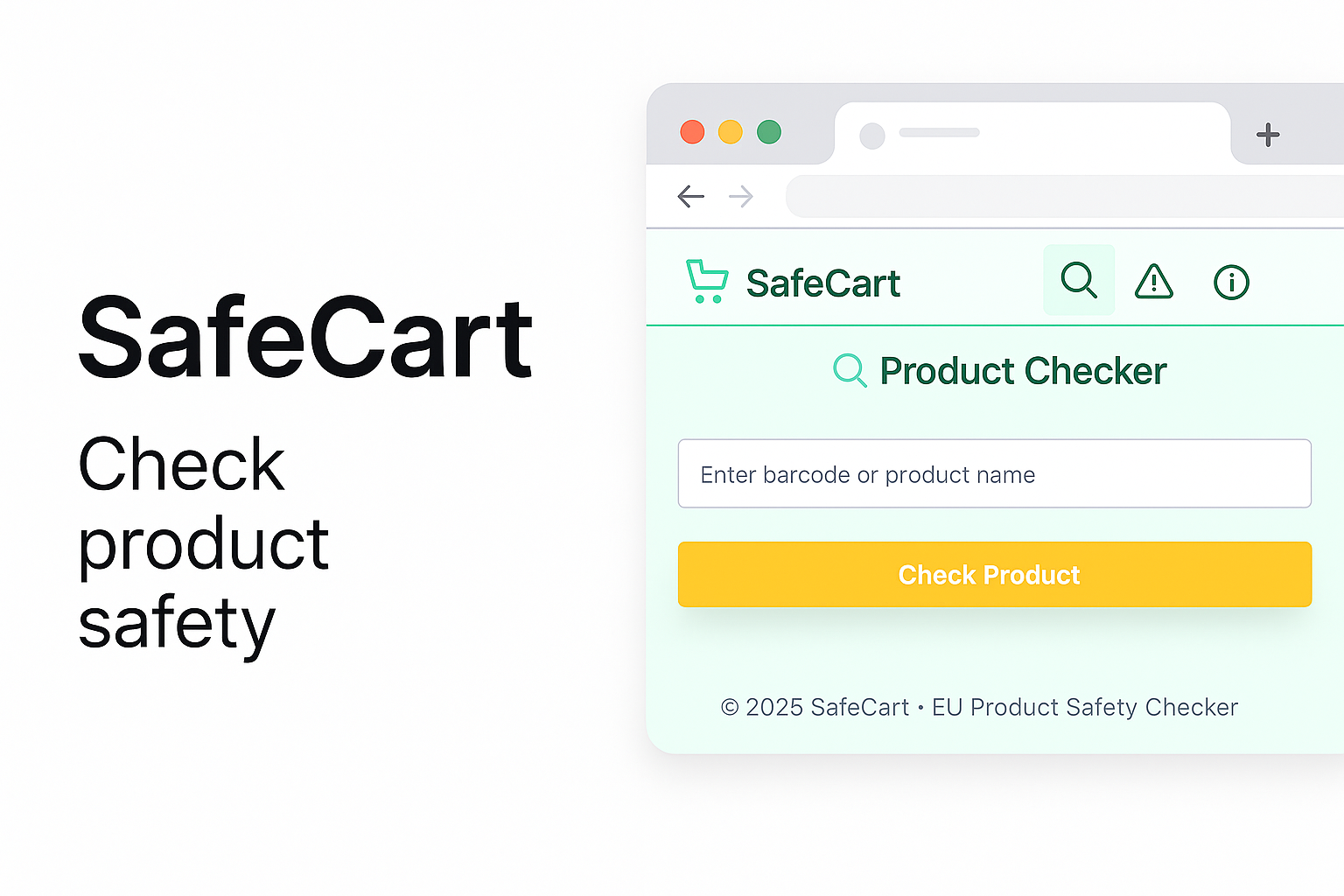The width and height of the screenshot is (1344, 896).
Task: Minimize the window with the yellow dot
Action: (x=731, y=132)
